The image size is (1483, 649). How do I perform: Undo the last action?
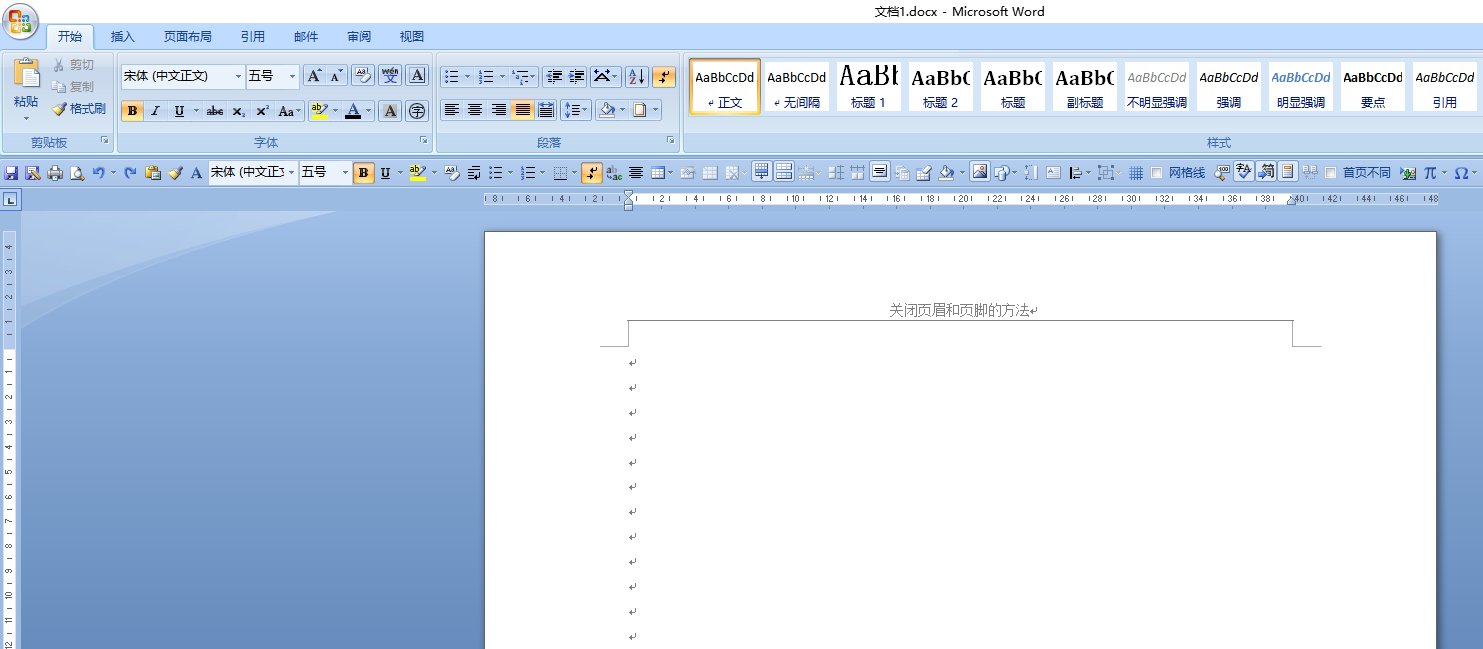pyautogui.click(x=98, y=173)
